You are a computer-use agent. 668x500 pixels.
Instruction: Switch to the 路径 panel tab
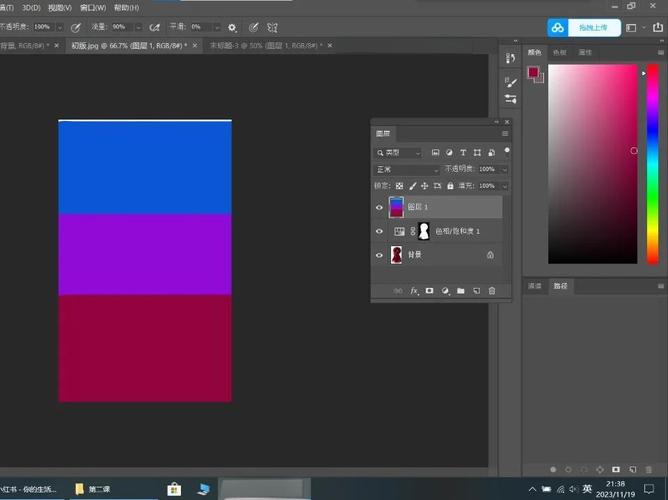click(x=561, y=286)
